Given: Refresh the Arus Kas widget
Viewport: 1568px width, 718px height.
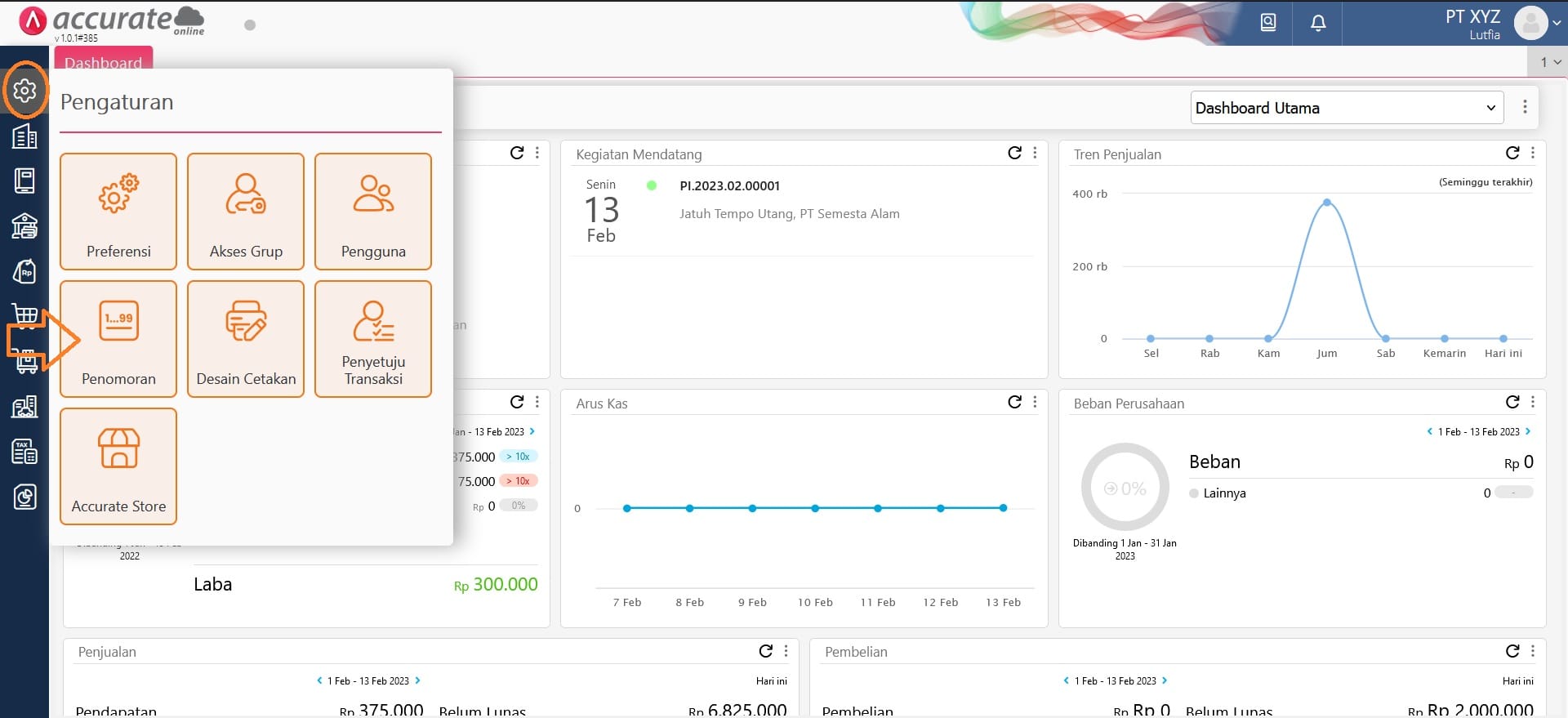Looking at the screenshot, I should tap(1014, 402).
